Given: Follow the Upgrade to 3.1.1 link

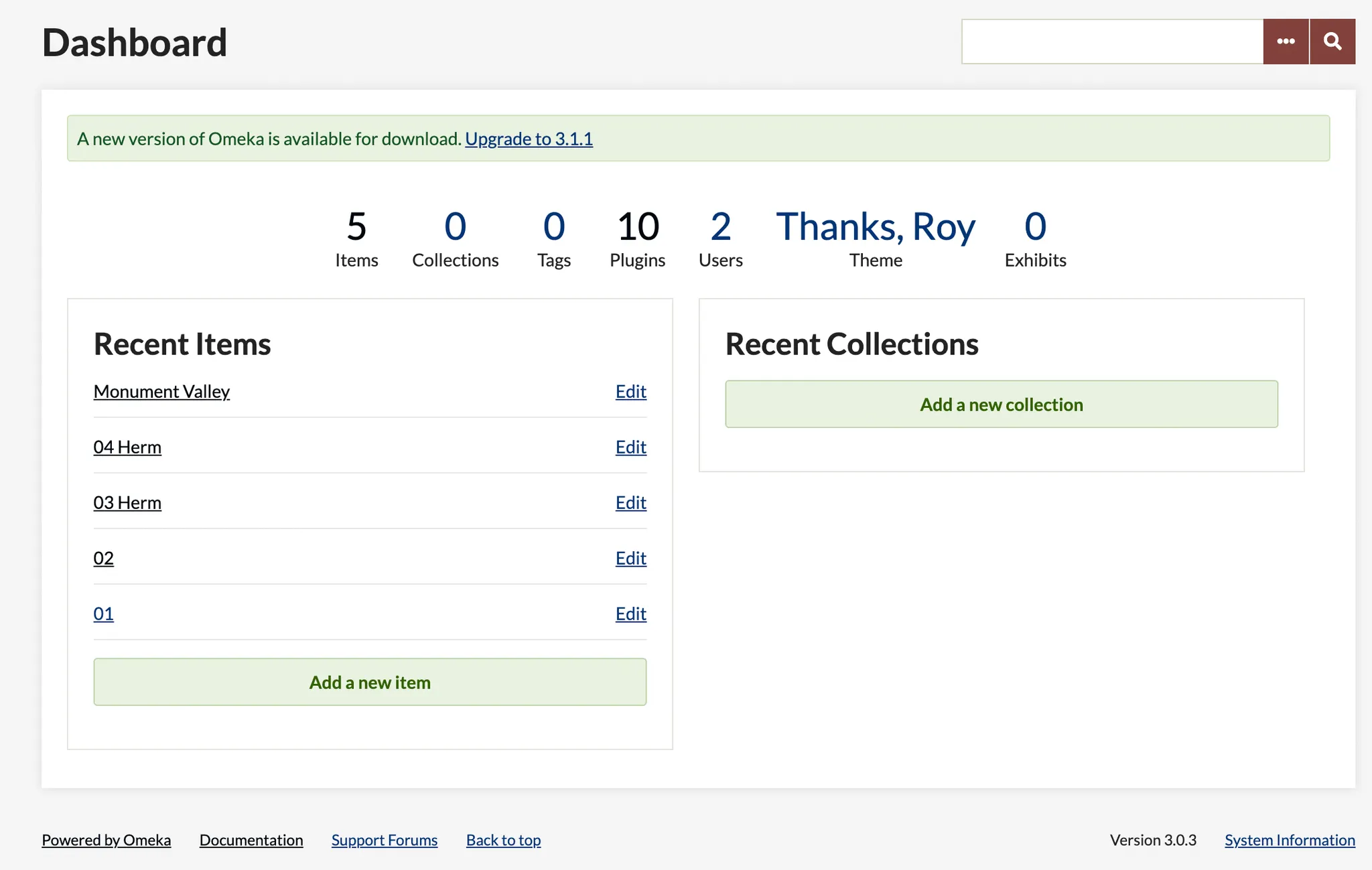Looking at the screenshot, I should coord(529,139).
